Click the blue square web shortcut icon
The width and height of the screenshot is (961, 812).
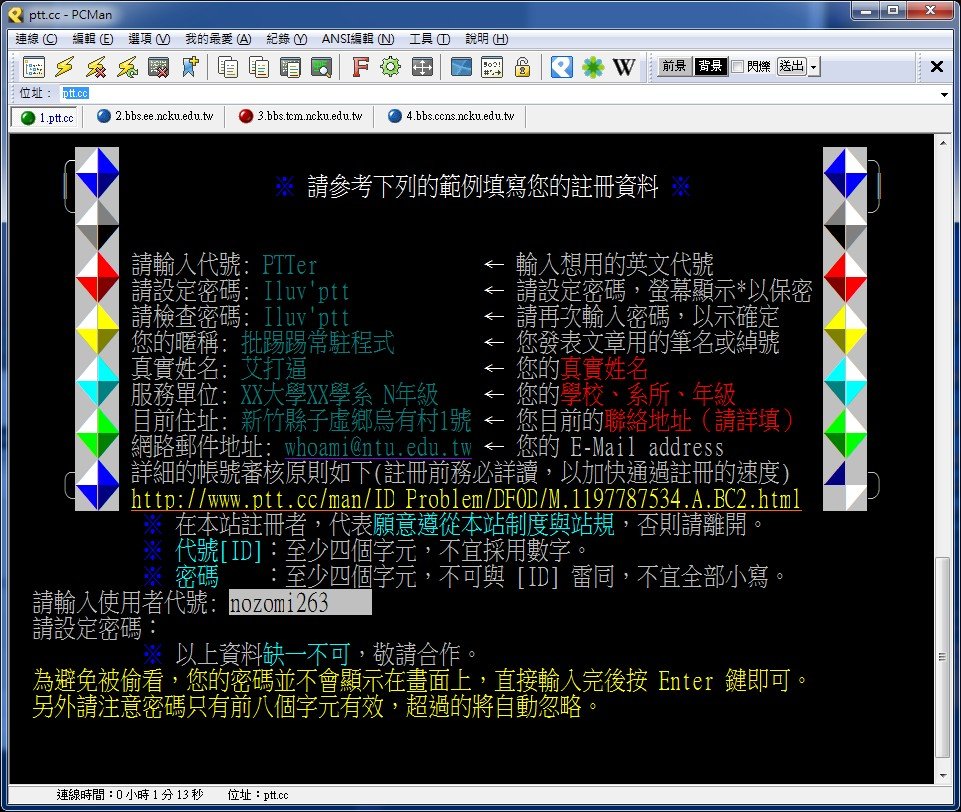click(x=561, y=67)
